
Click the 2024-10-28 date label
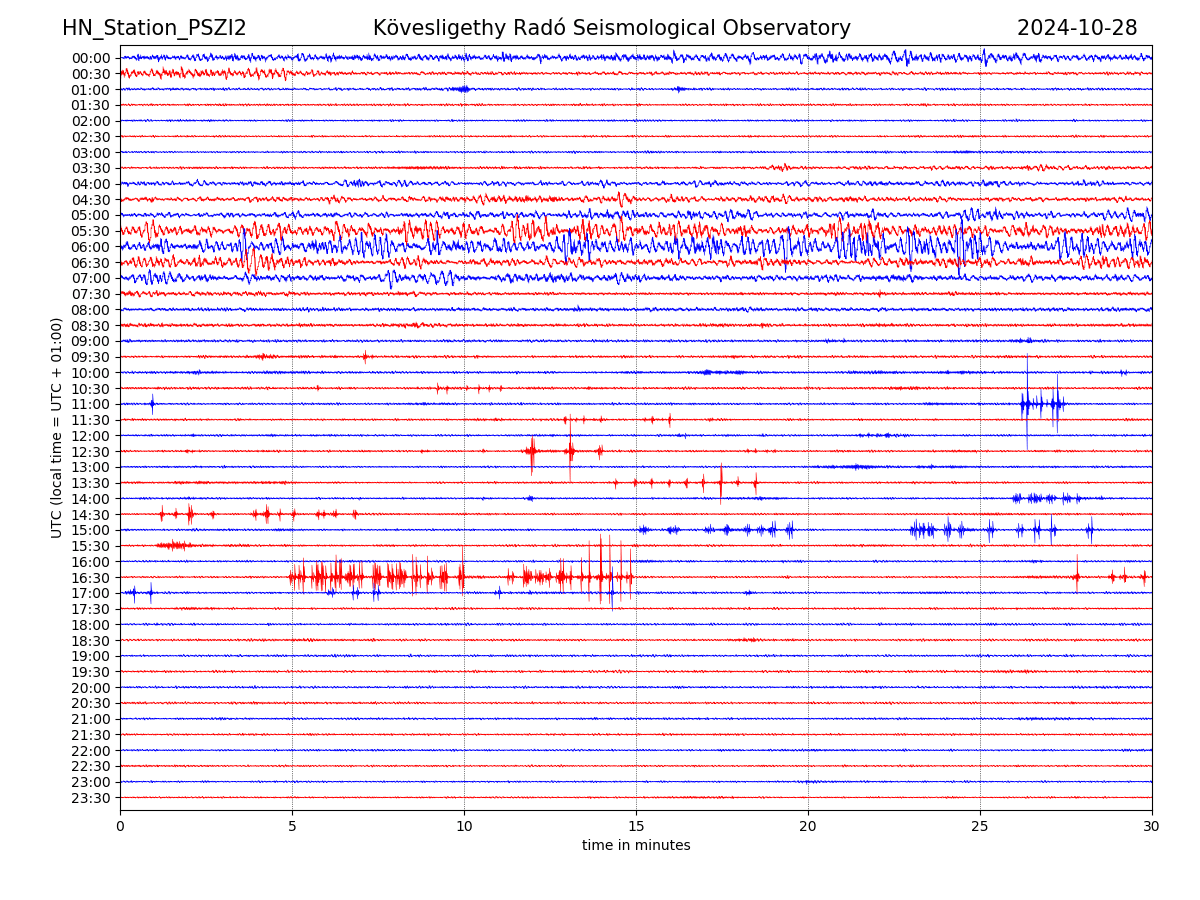coord(1076,28)
